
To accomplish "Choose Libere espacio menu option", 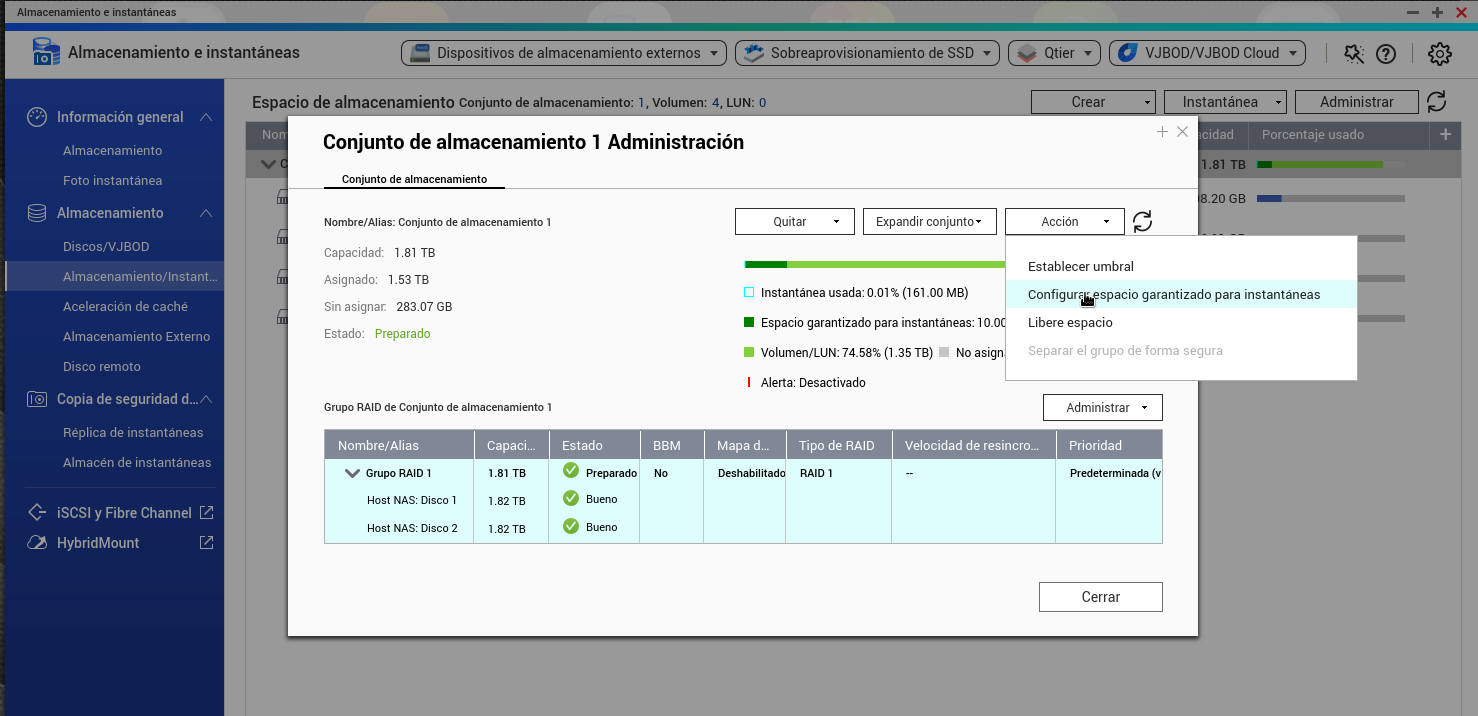I will coord(1070,323).
